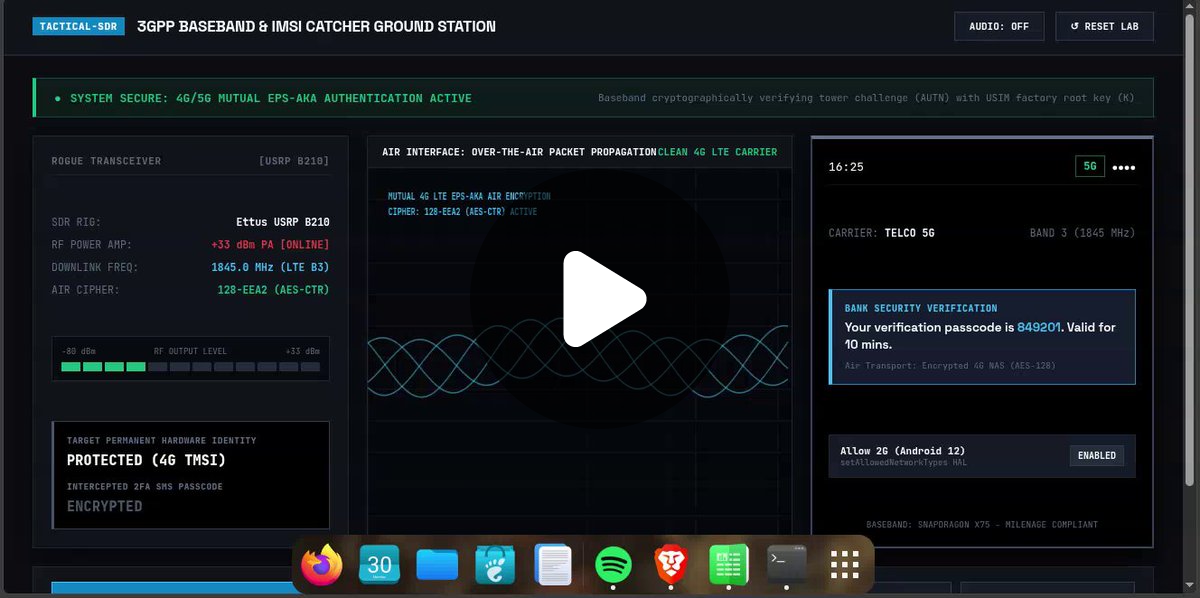Click the BASEBAND: SNAPDRAGON X75 footer text
The width and height of the screenshot is (1200, 598).
point(981,525)
